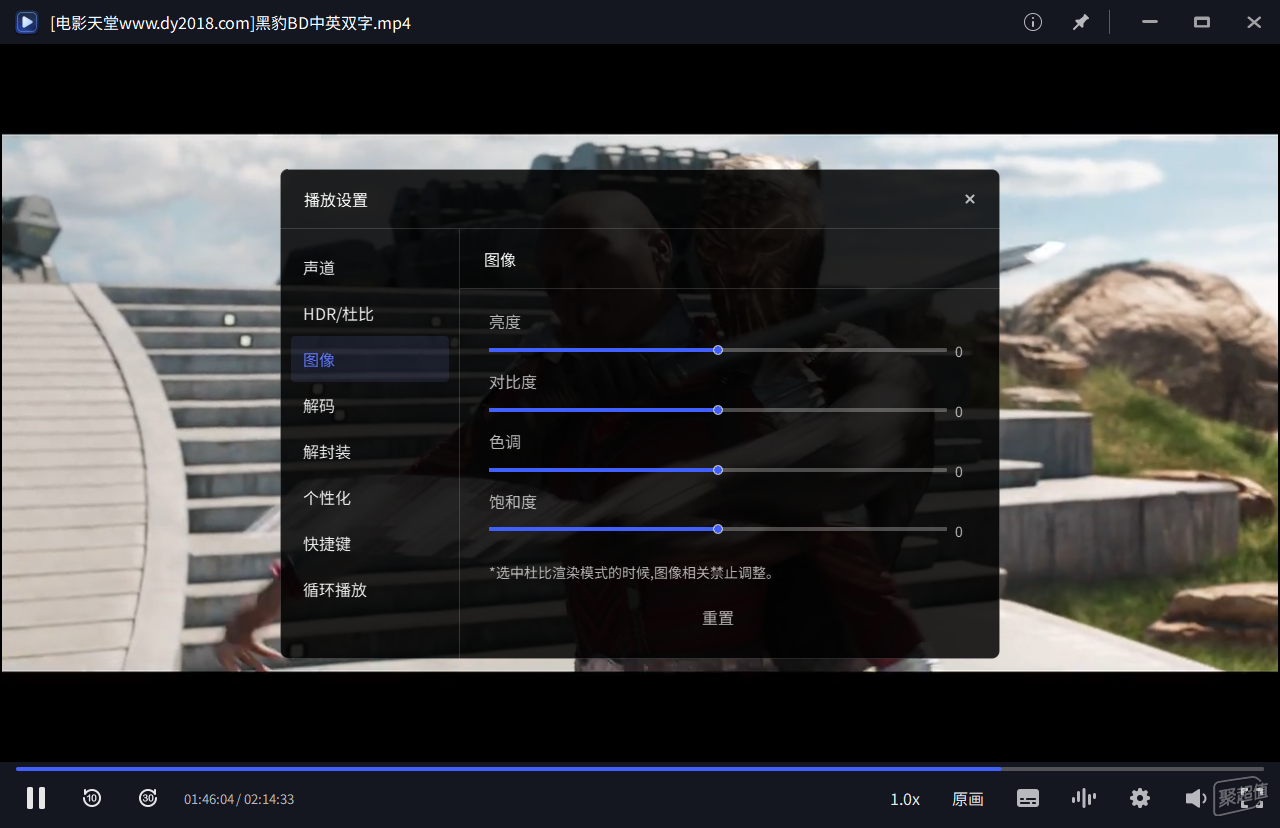1280x828 pixels.
Task: Close the 播放设置 dialog
Action: 969,199
